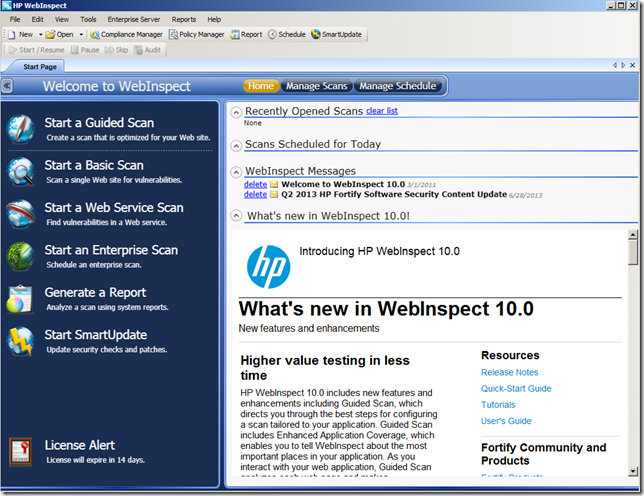This screenshot has width=644, height=496.
Task: Click the New scan toolbar icon
Action: [12, 34]
